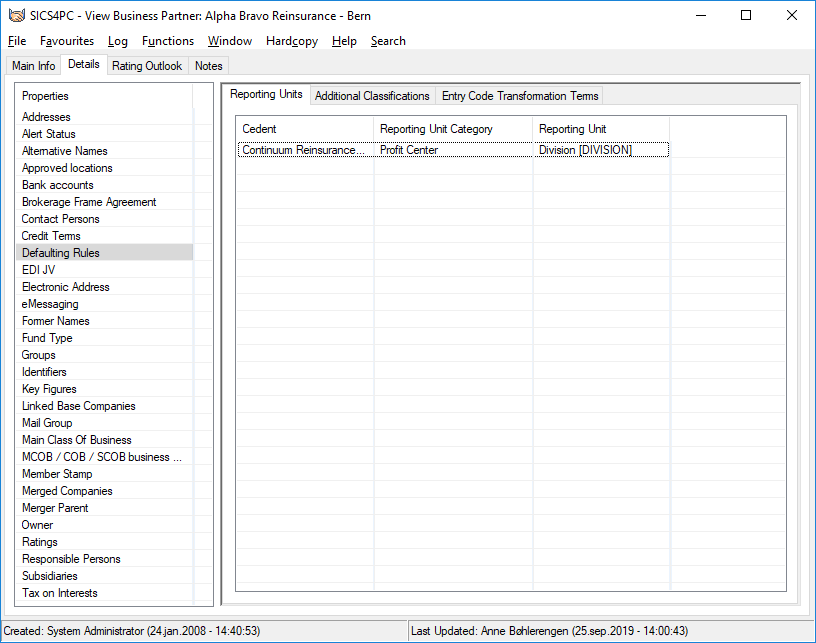Switch to the Rating Outlook tab
This screenshot has width=816, height=643.
(147, 66)
